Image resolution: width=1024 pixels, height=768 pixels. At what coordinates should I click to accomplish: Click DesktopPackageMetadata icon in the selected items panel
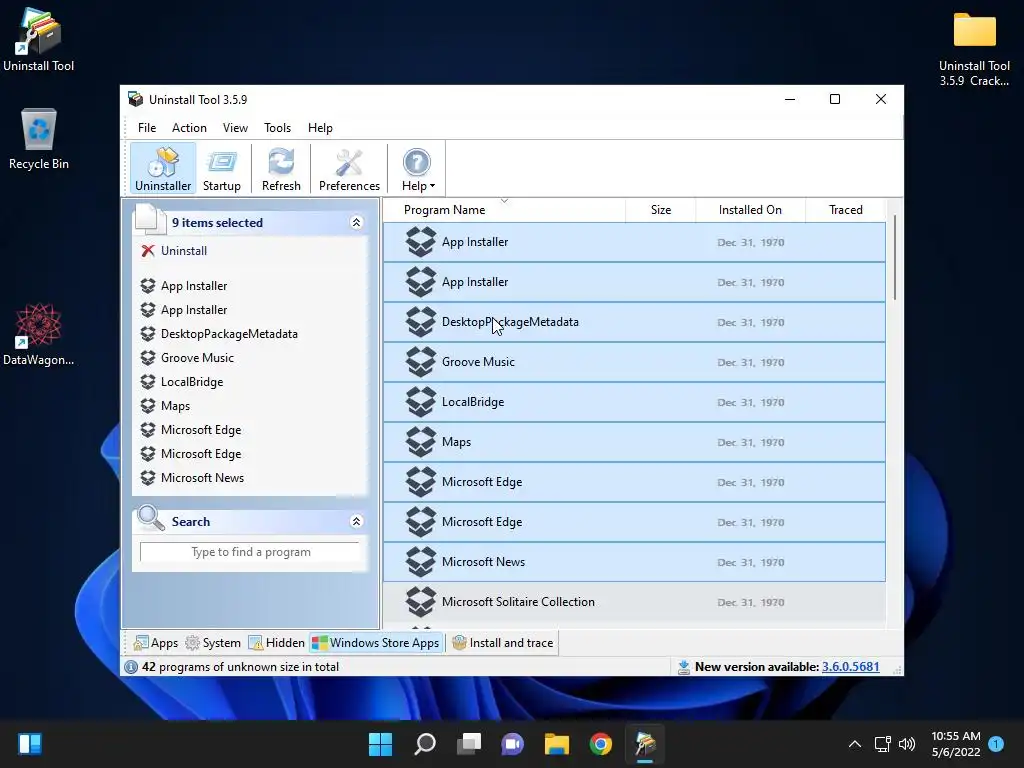148,334
